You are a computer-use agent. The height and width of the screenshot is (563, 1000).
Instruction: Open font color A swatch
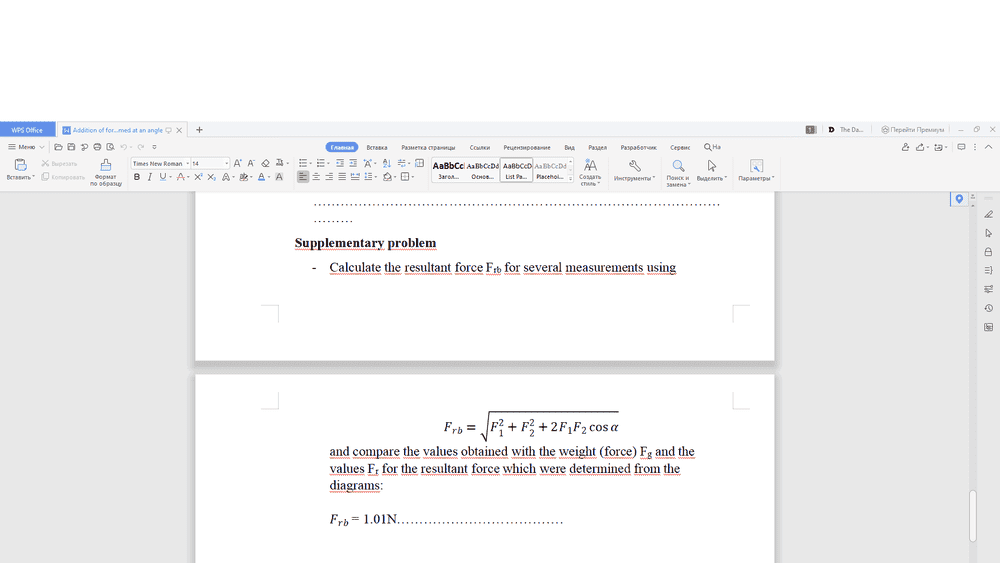pyautogui.click(x=261, y=177)
